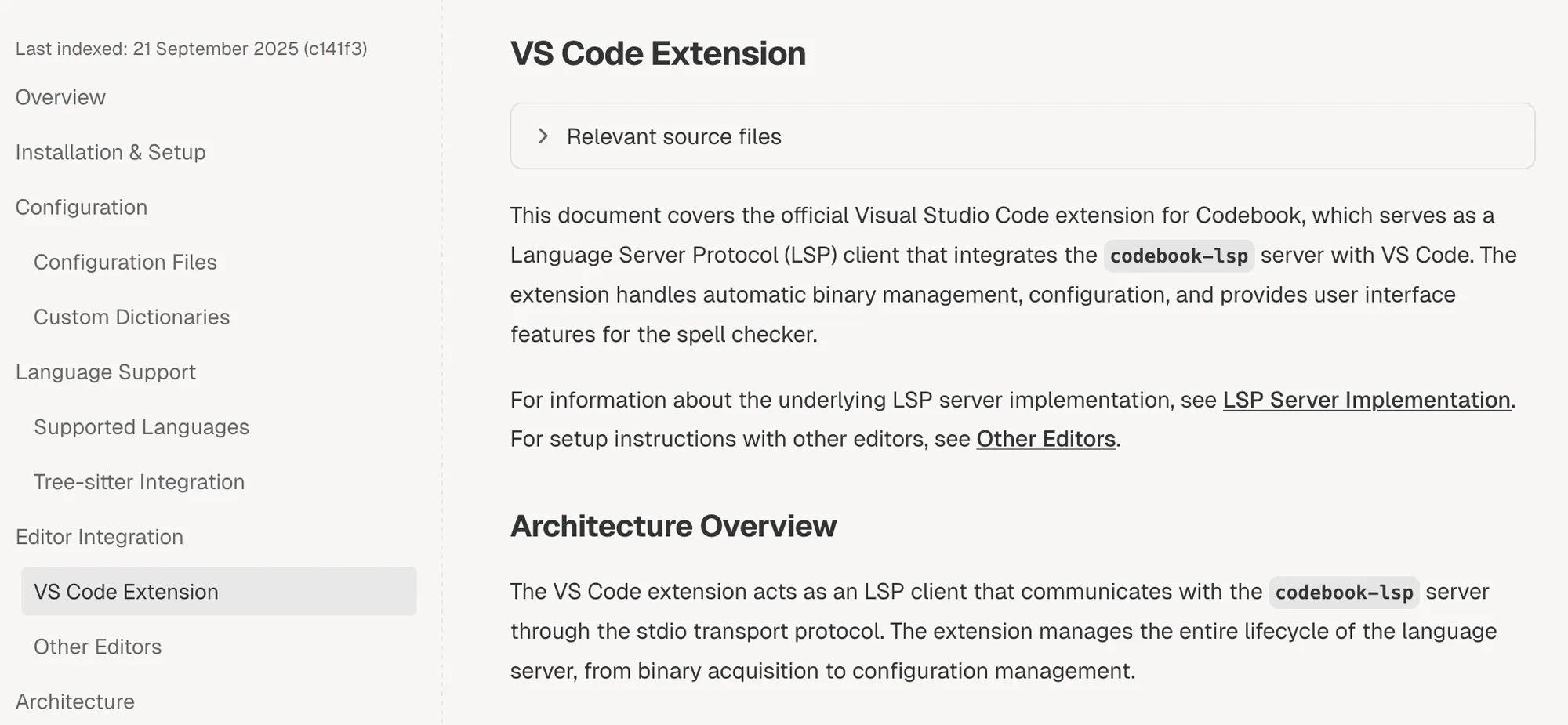Open Other Editors in the sidebar

pyautogui.click(x=97, y=646)
